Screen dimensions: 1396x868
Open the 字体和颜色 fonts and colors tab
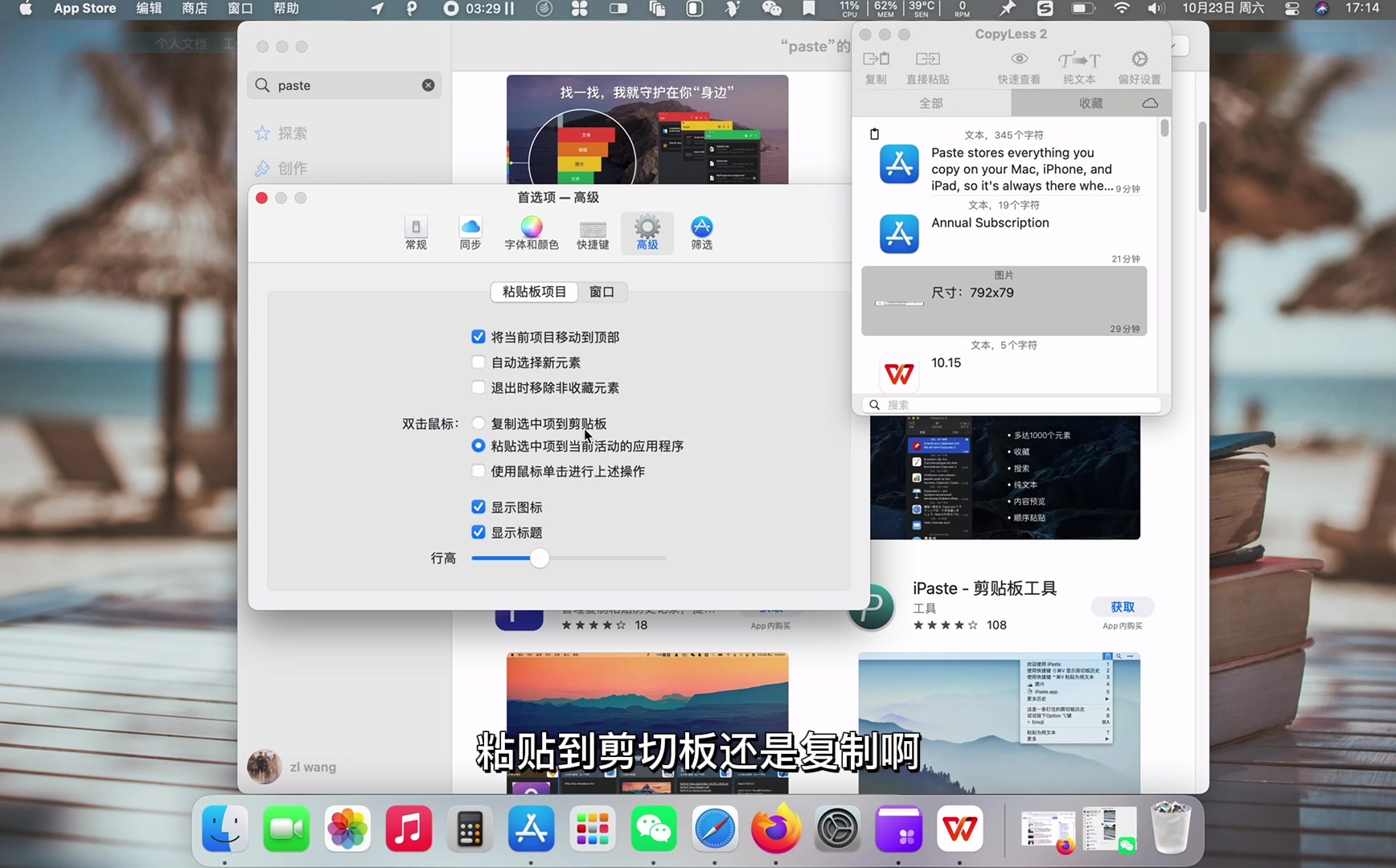532,233
